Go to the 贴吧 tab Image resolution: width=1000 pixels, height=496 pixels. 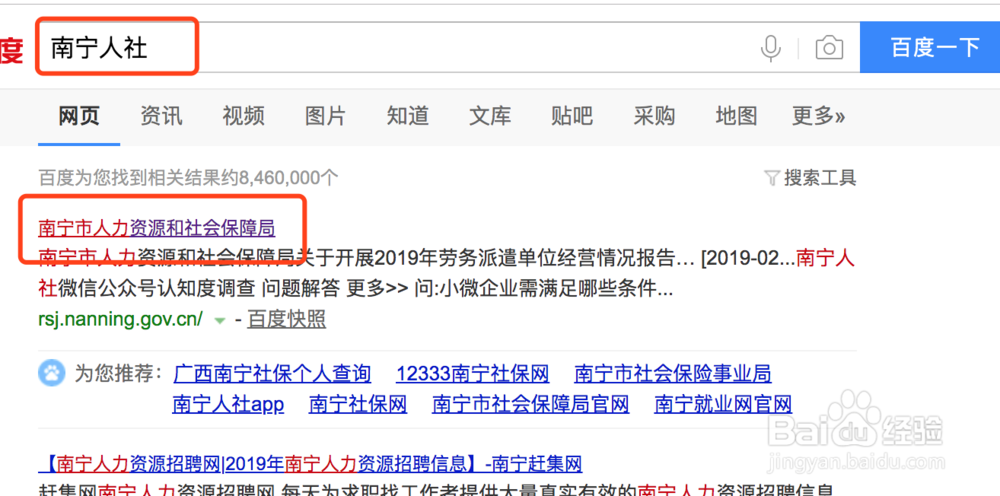(x=572, y=116)
